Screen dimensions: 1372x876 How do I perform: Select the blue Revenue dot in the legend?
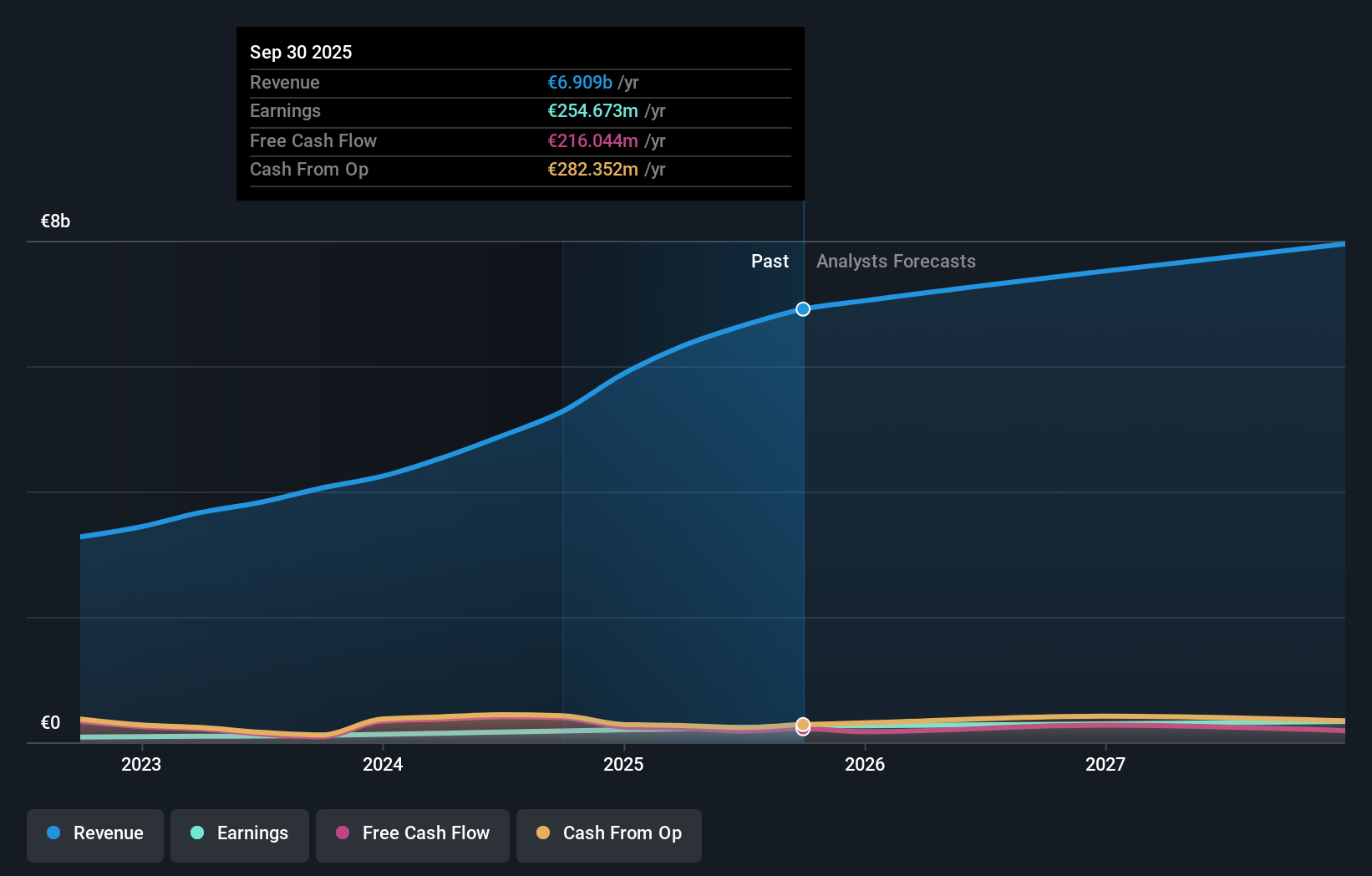[55, 833]
